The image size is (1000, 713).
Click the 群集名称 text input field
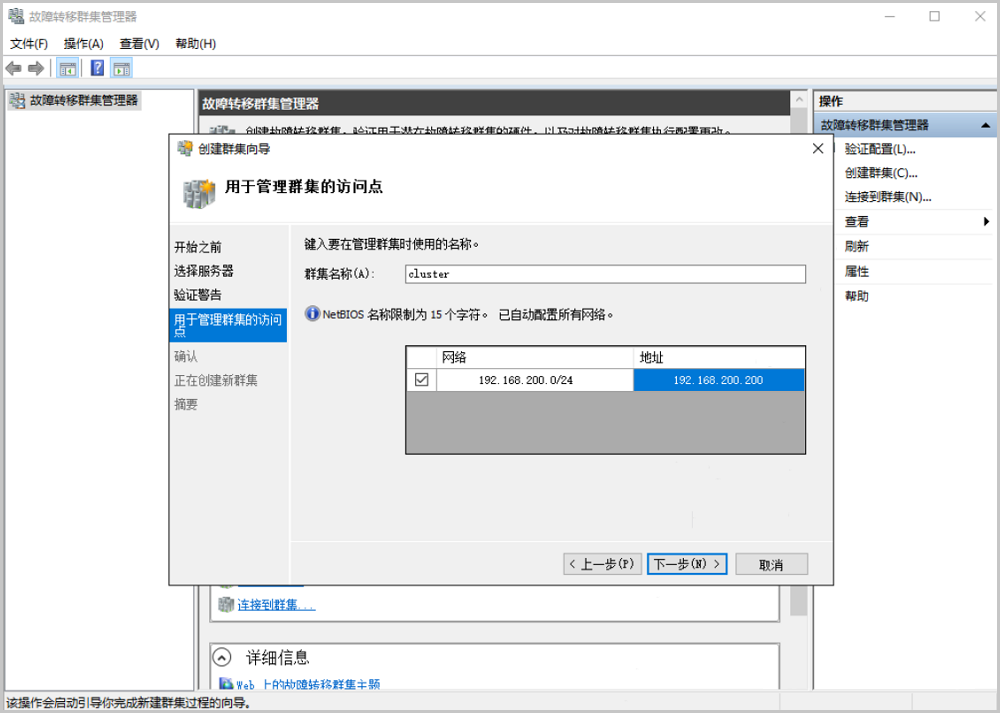click(605, 274)
